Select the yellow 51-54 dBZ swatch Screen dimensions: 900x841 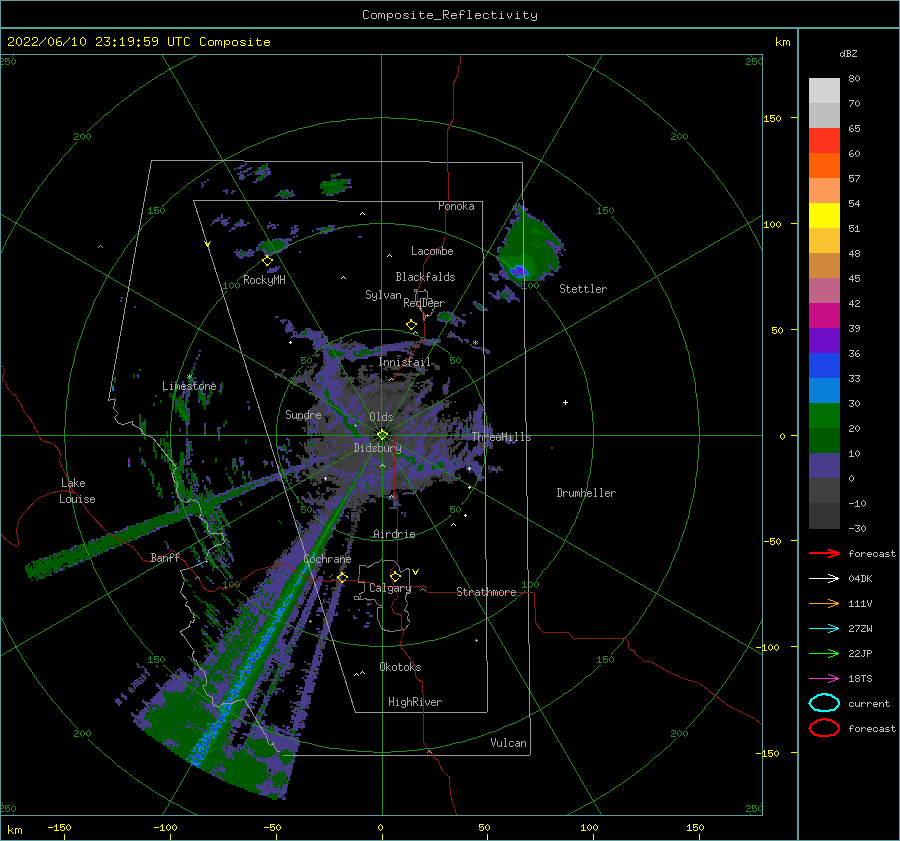824,216
